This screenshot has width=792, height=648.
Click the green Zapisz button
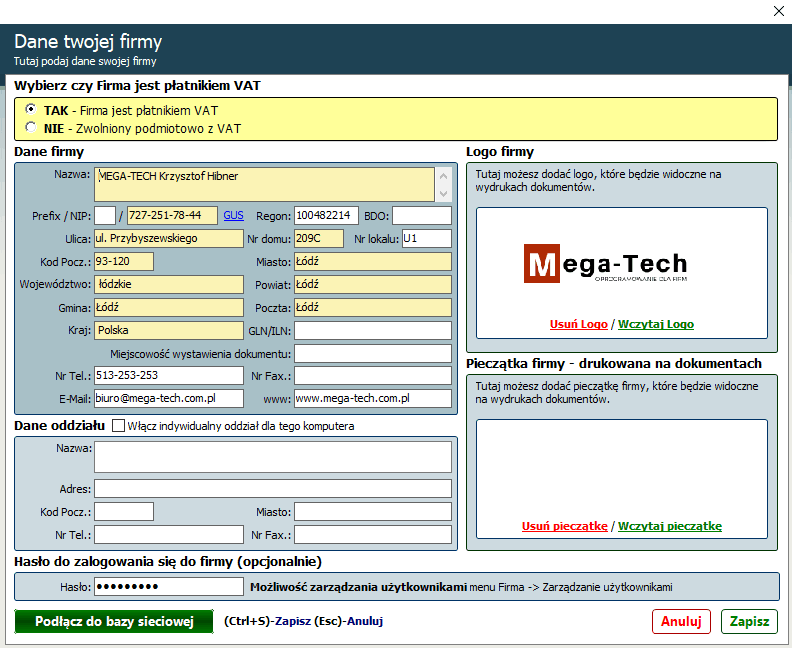pyautogui.click(x=749, y=621)
